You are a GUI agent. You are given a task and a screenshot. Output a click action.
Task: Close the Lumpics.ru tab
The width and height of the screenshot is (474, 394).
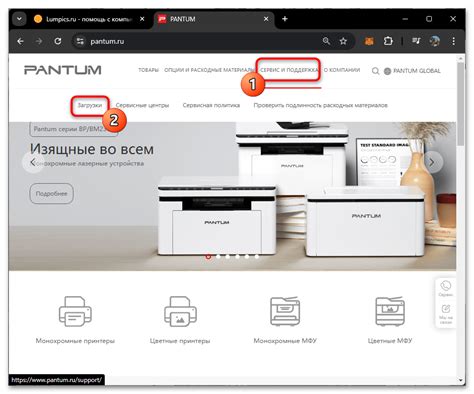142,19
